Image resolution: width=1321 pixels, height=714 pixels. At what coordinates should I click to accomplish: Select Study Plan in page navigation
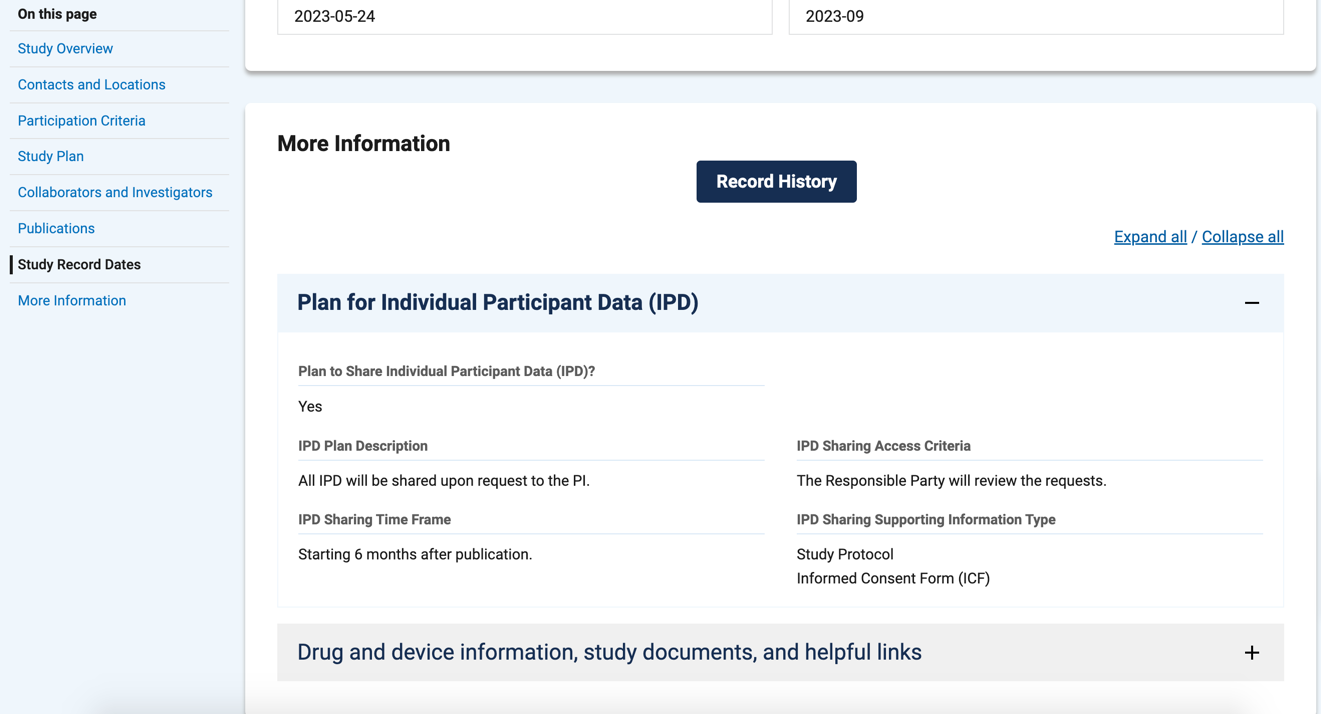[x=50, y=157]
